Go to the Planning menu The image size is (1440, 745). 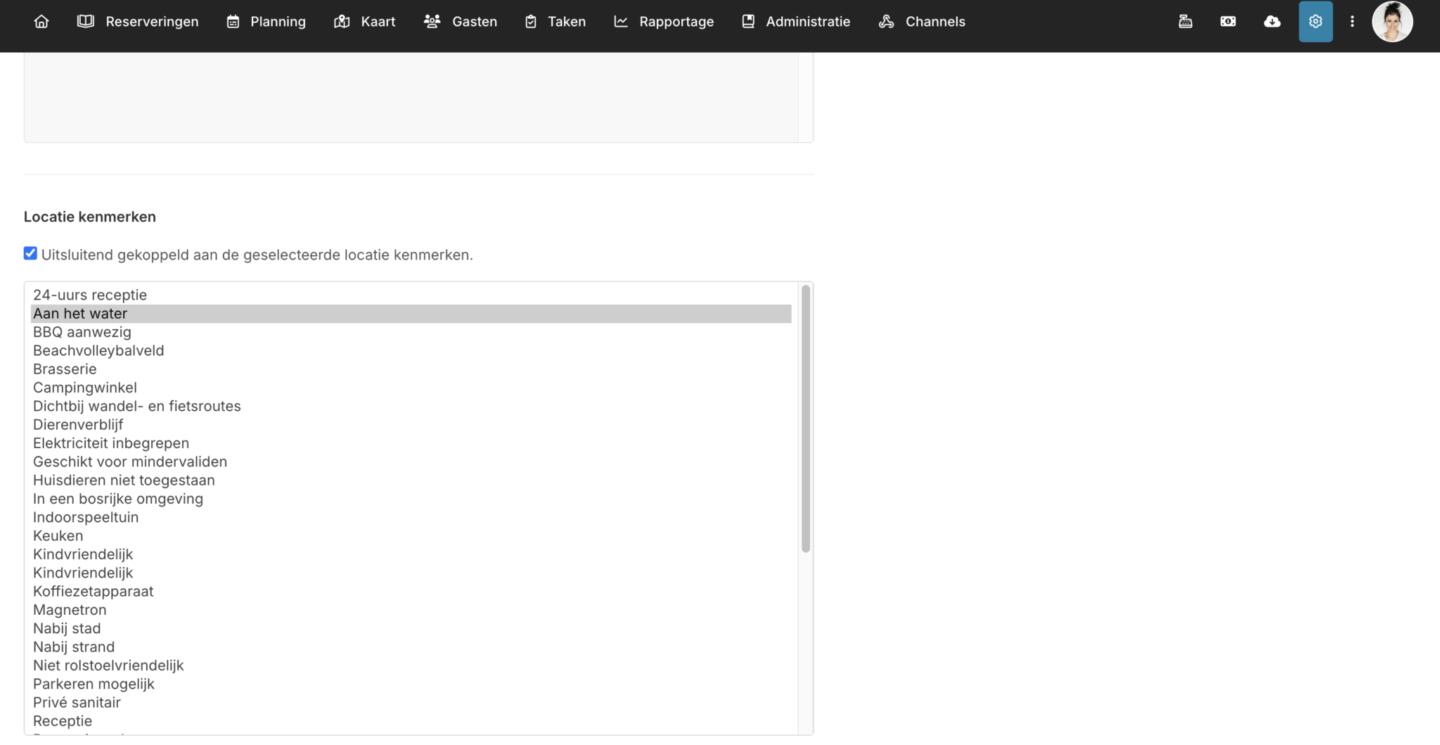(x=266, y=21)
